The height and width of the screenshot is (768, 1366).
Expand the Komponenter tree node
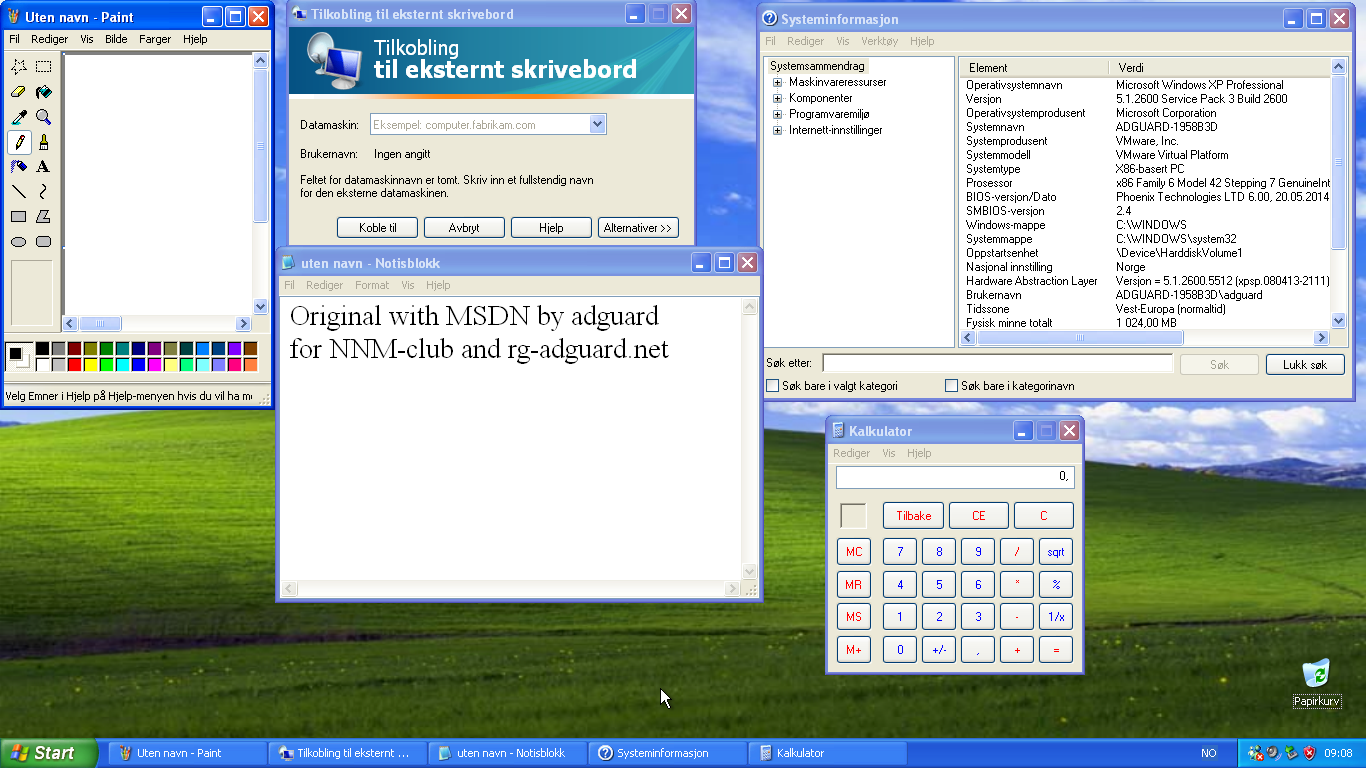(779, 100)
